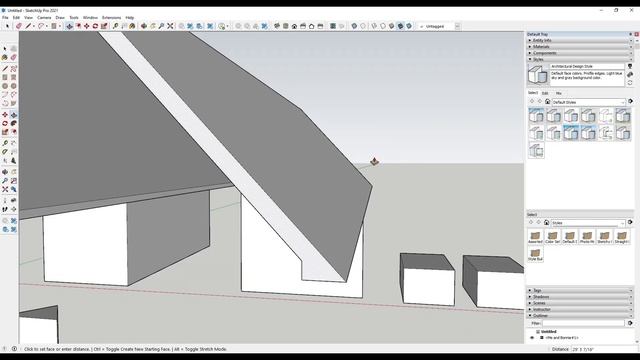Select Shaded With Textures face style icon
The width and height of the screenshot is (640, 360).
[400, 26]
